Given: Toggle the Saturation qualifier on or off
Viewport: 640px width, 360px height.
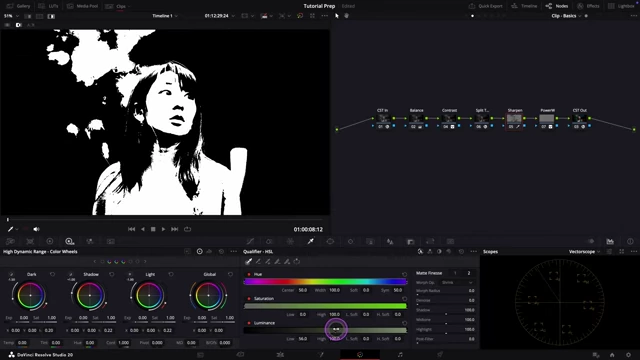Looking at the screenshot, I should click(x=249, y=299).
